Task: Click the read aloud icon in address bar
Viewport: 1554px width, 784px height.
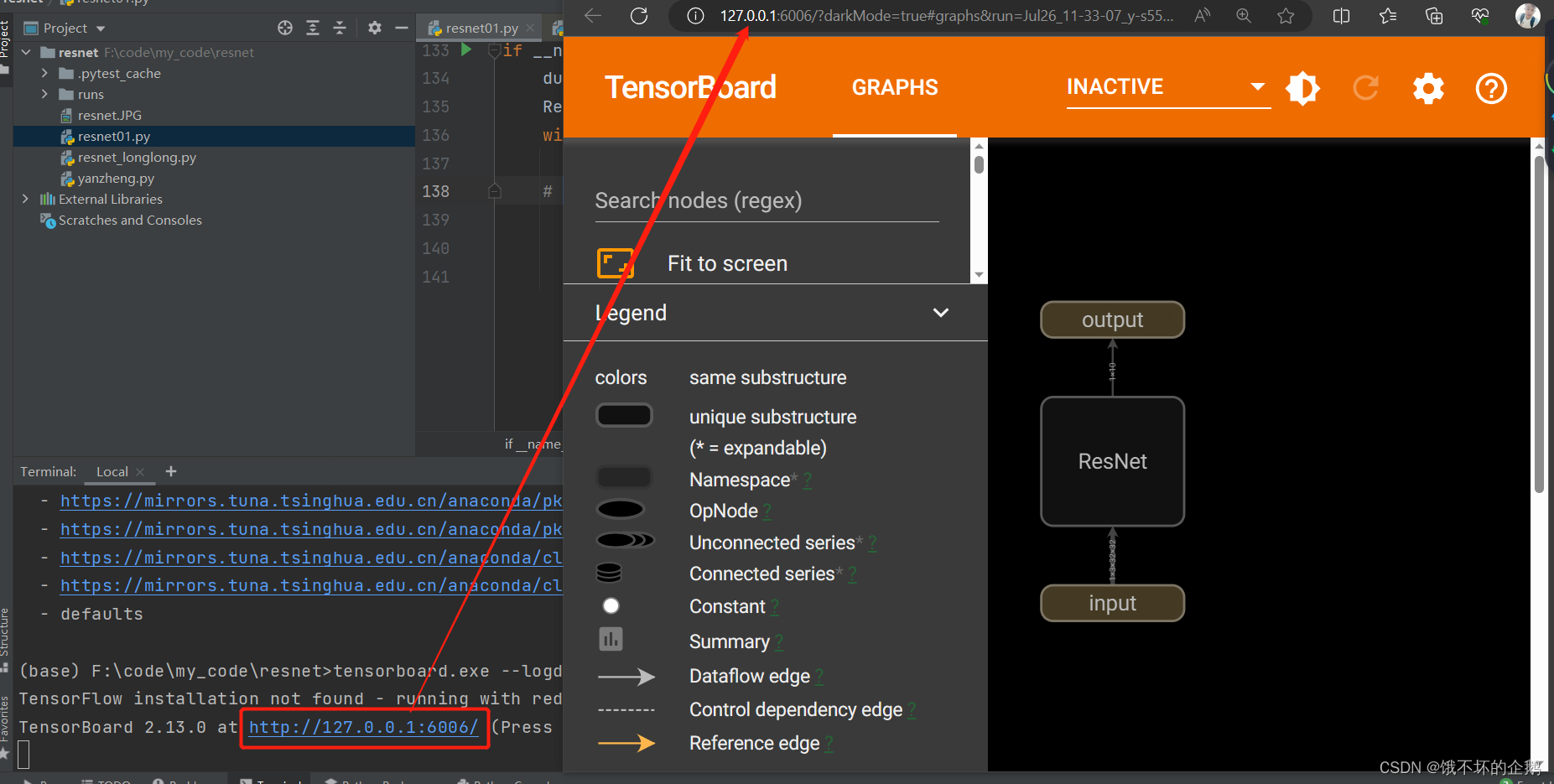Action: pos(1203,16)
